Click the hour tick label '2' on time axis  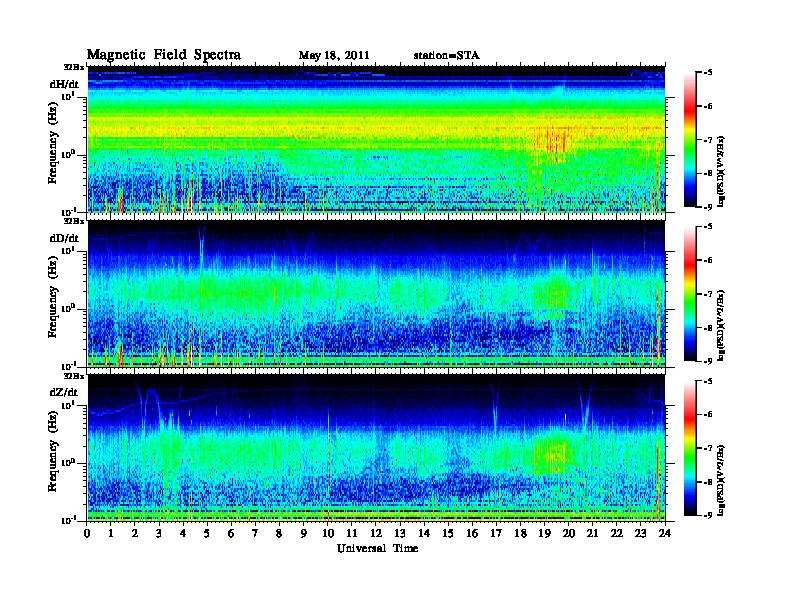coord(135,533)
